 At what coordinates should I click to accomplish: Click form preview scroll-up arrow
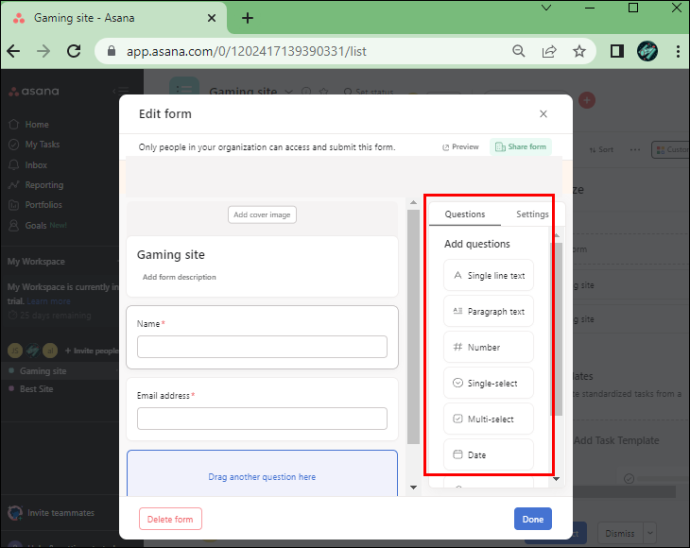[x=413, y=202]
